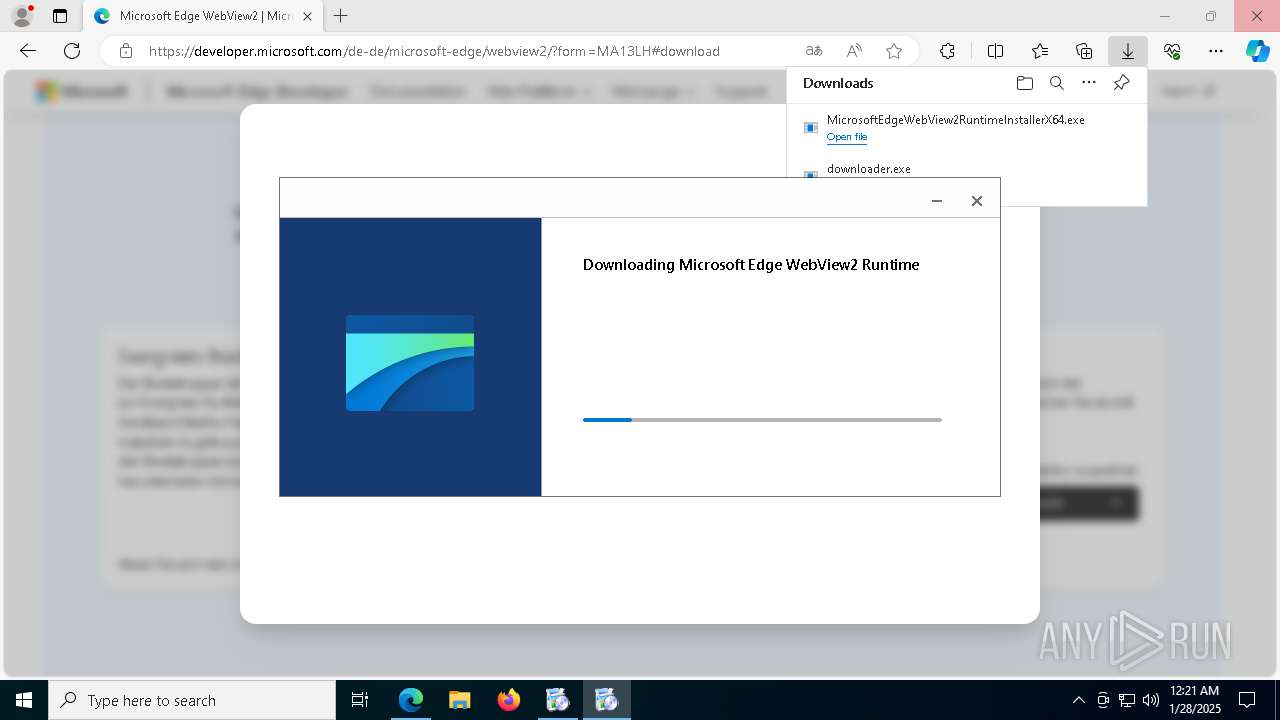Close the Microsoft Edge WebView2 tab
This screenshot has width=1280, height=720.
pos(308,16)
